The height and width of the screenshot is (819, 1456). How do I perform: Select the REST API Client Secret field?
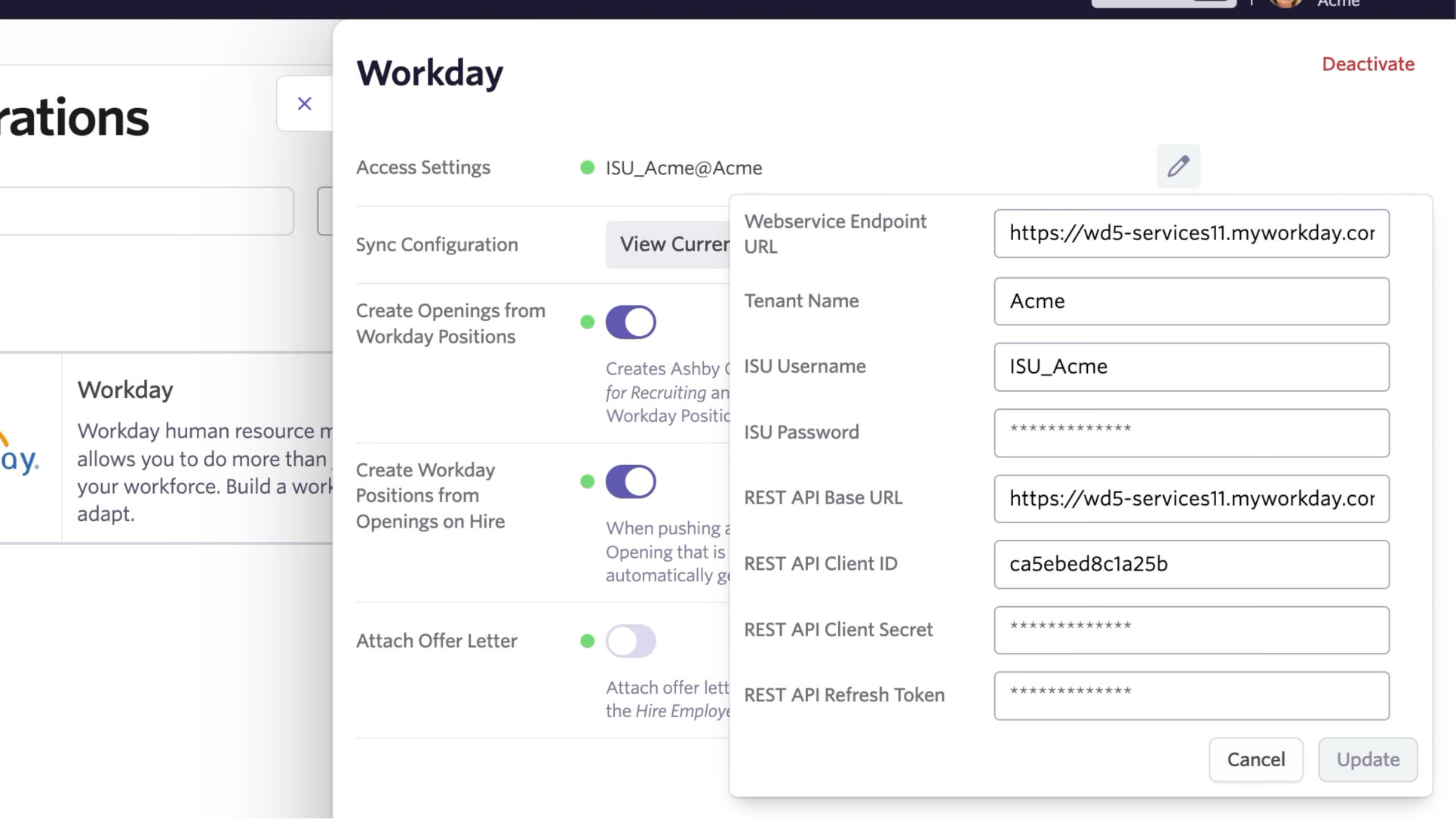1190,630
